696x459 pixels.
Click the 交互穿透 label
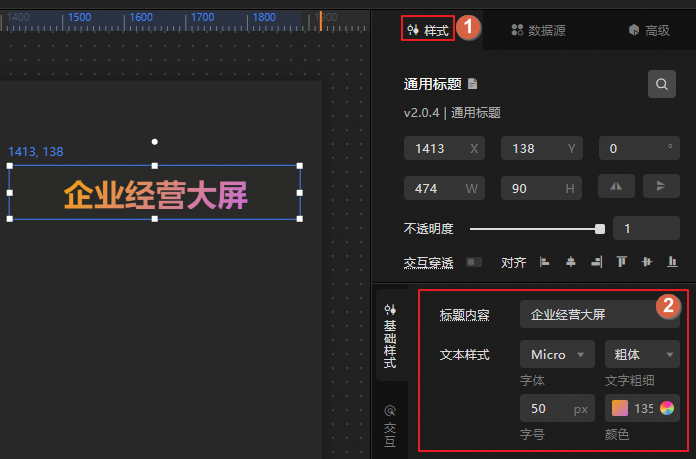click(x=428, y=263)
